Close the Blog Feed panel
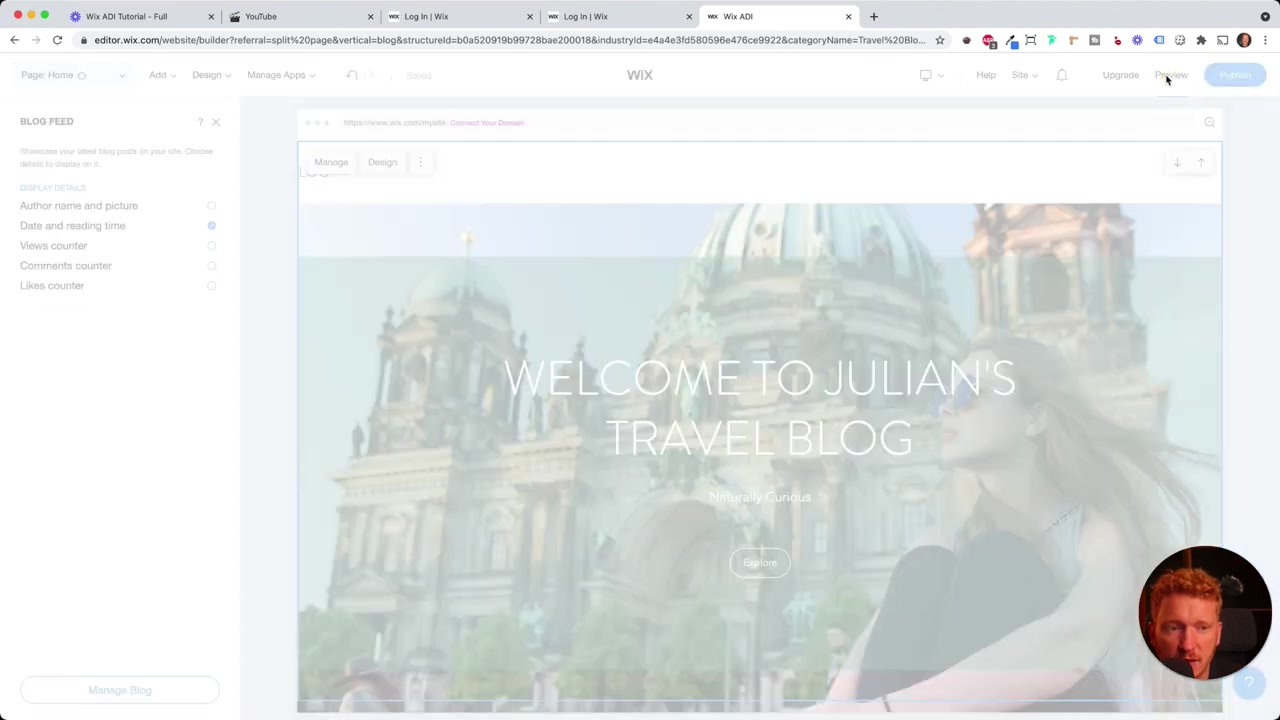1280x720 pixels. click(216, 122)
